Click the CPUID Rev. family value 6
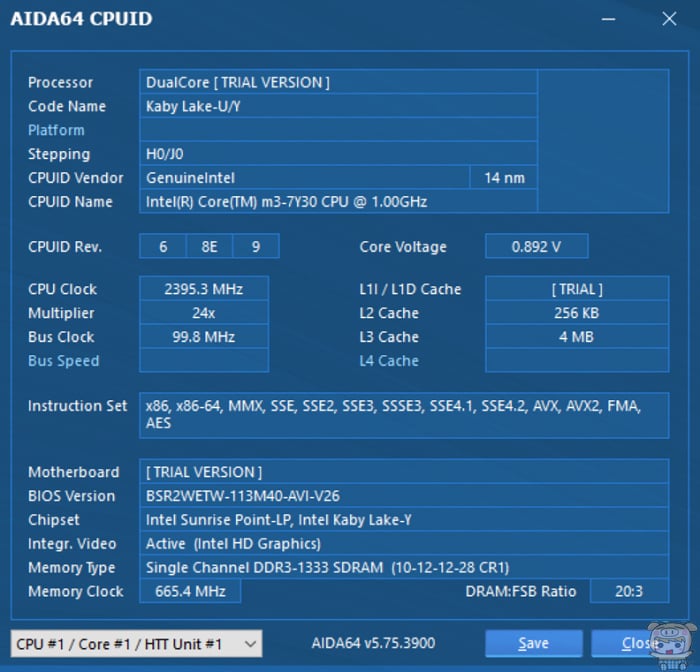The image size is (700, 672). click(x=163, y=246)
